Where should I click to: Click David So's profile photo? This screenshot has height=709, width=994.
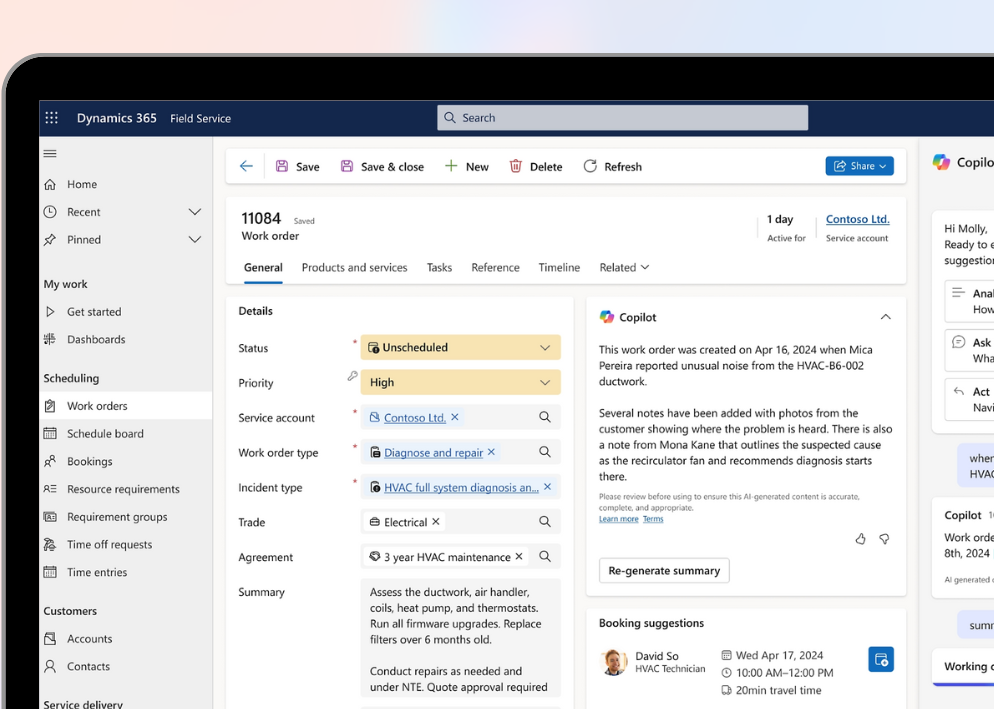coord(613,662)
